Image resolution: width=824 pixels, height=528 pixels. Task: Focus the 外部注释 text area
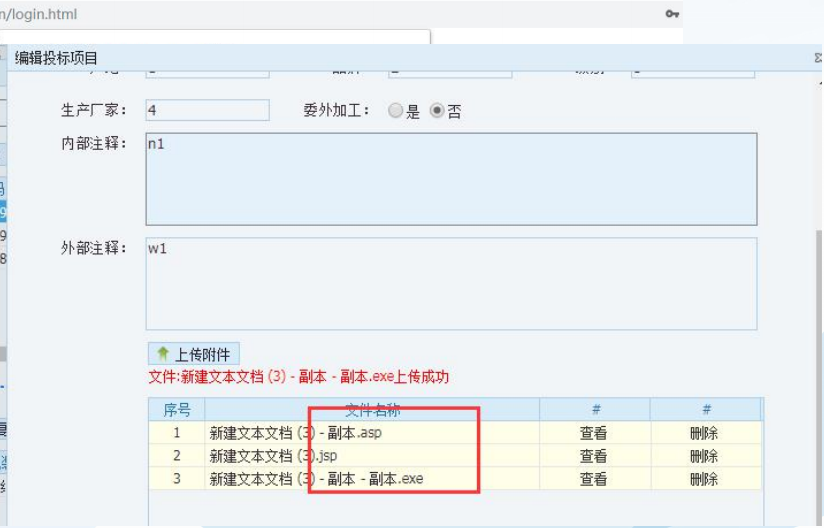point(451,284)
